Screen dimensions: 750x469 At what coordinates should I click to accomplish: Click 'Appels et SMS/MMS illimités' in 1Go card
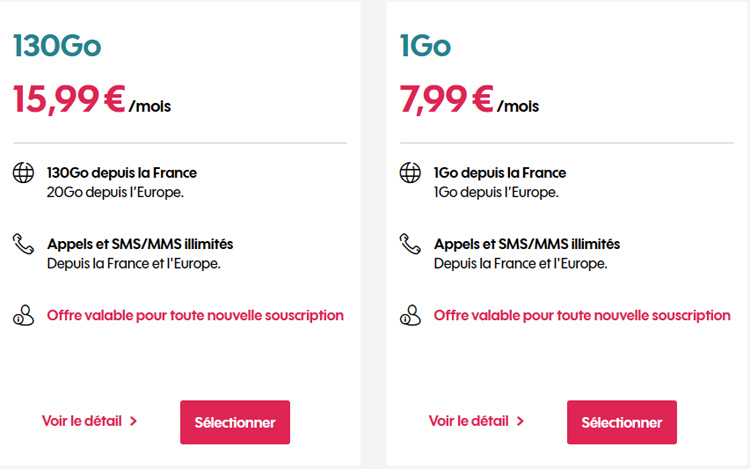527,244
